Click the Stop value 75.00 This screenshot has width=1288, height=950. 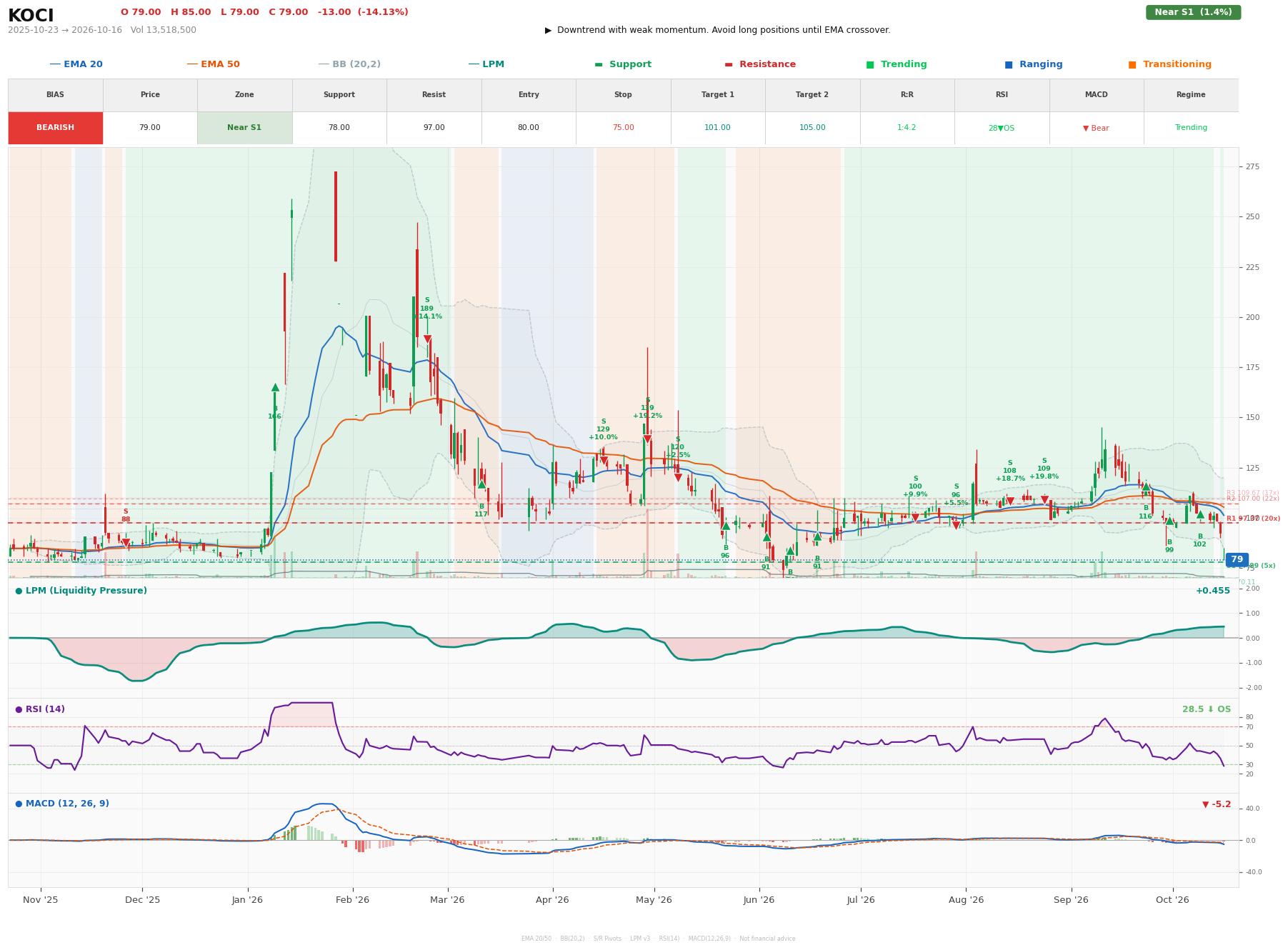623,128
